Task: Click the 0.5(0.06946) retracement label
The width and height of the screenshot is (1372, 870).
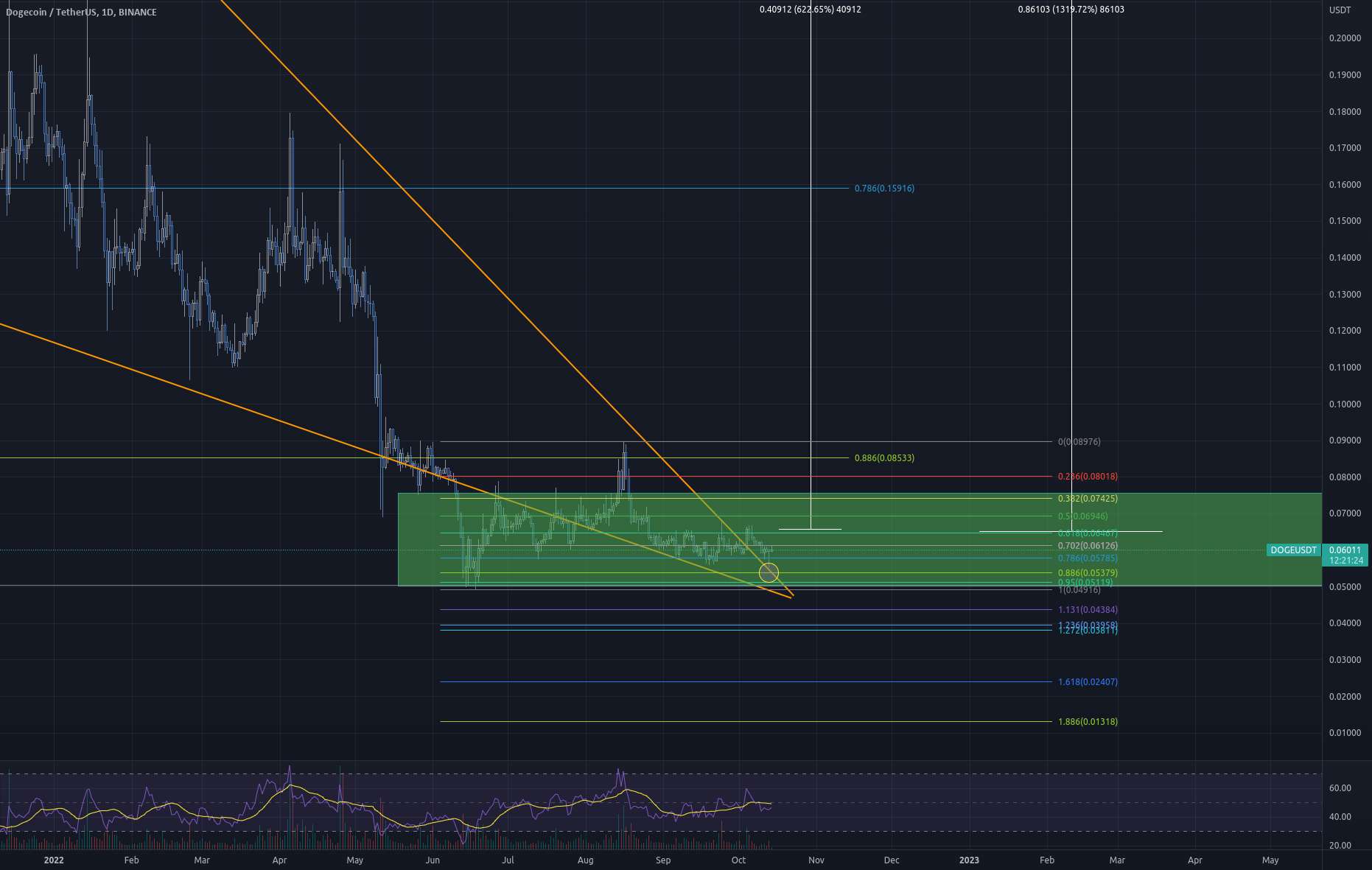Action: [x=1083, y=516]
